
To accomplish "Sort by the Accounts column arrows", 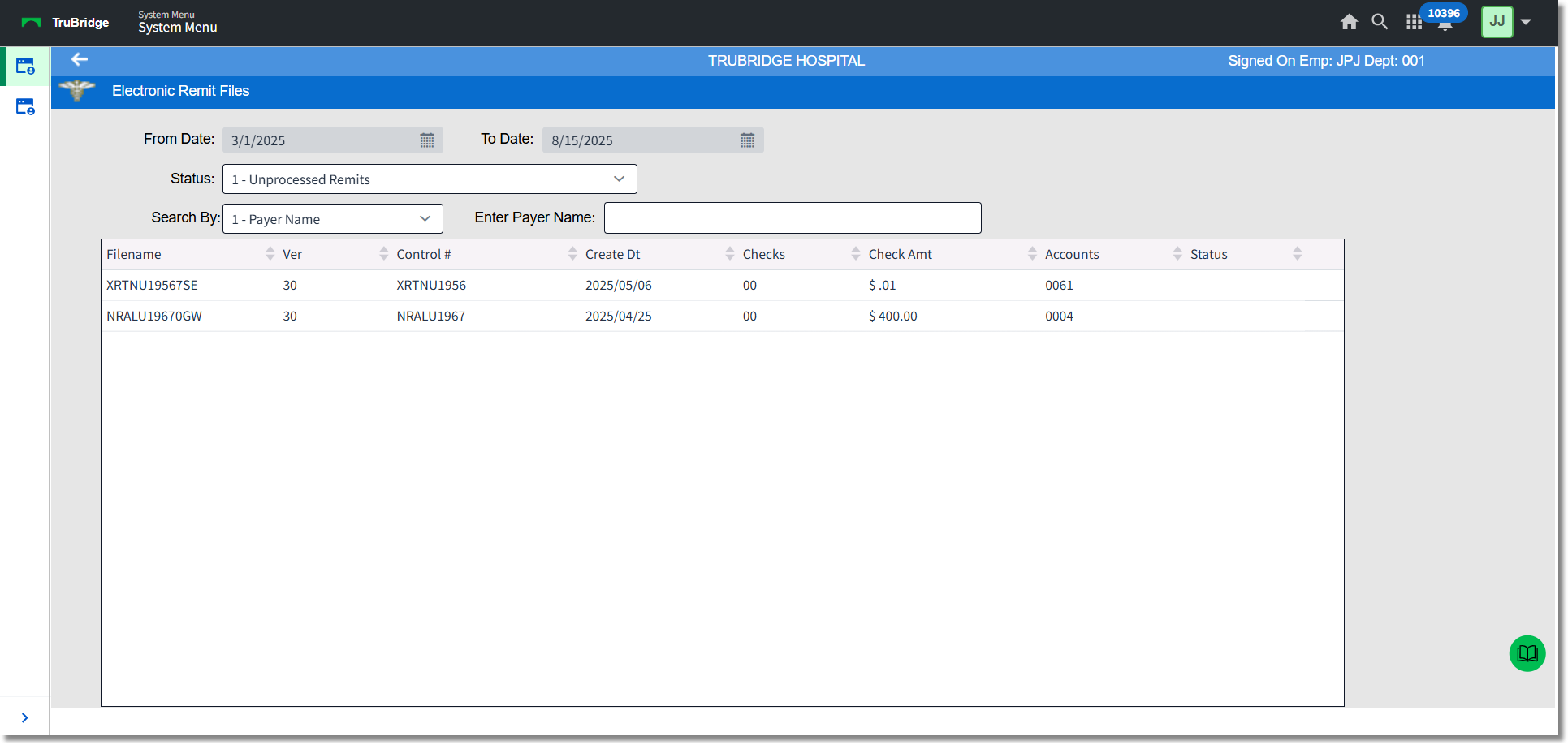I will [x=1177, y=254].
